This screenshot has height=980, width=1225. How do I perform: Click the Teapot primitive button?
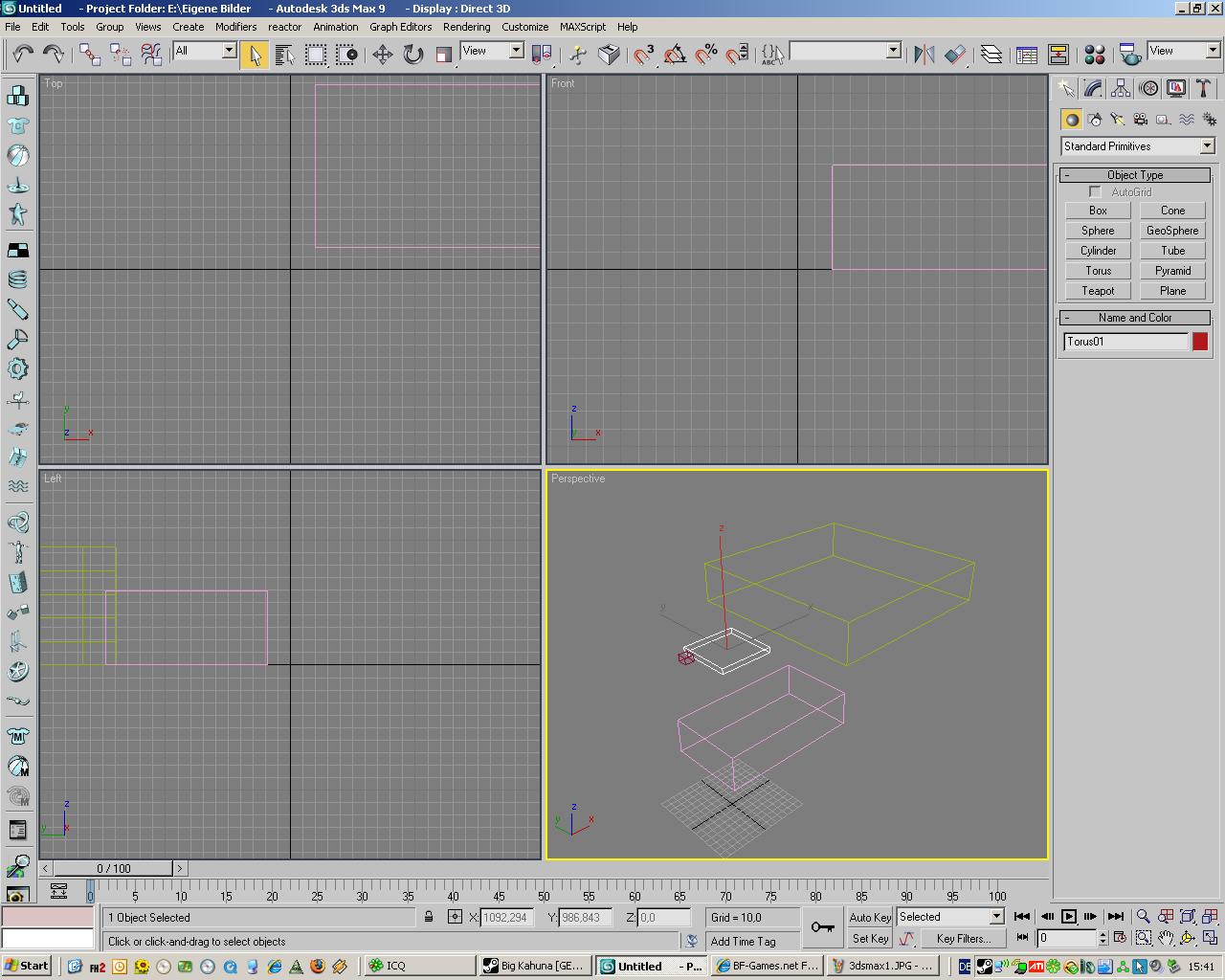click(1098, 291)
